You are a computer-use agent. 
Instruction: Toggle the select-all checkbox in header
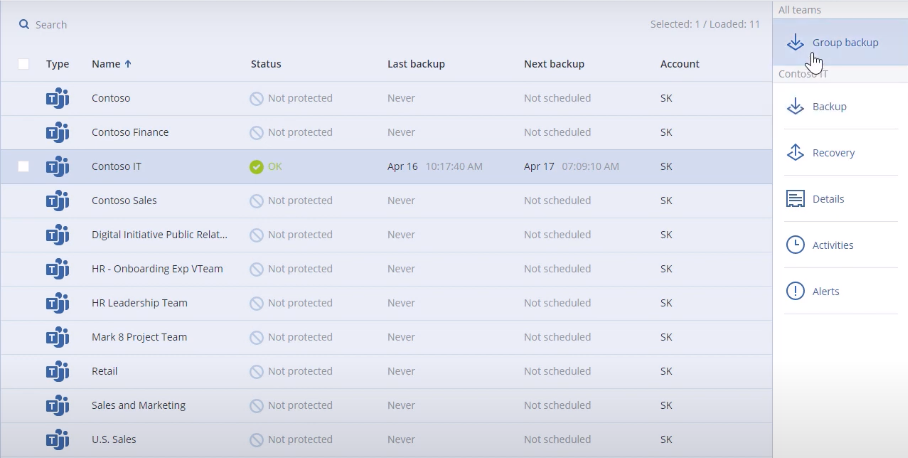23,64
